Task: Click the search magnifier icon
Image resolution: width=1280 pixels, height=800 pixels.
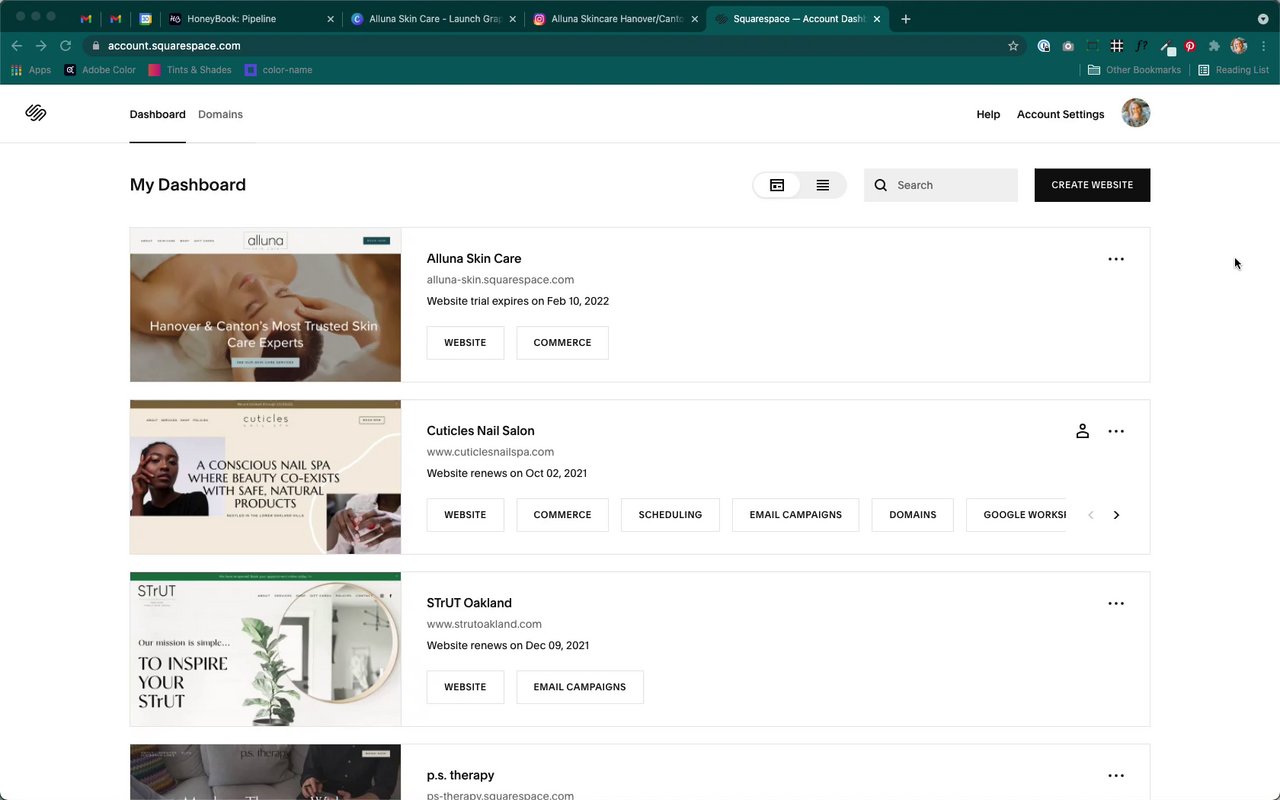Action: click(x=881, y=185)
